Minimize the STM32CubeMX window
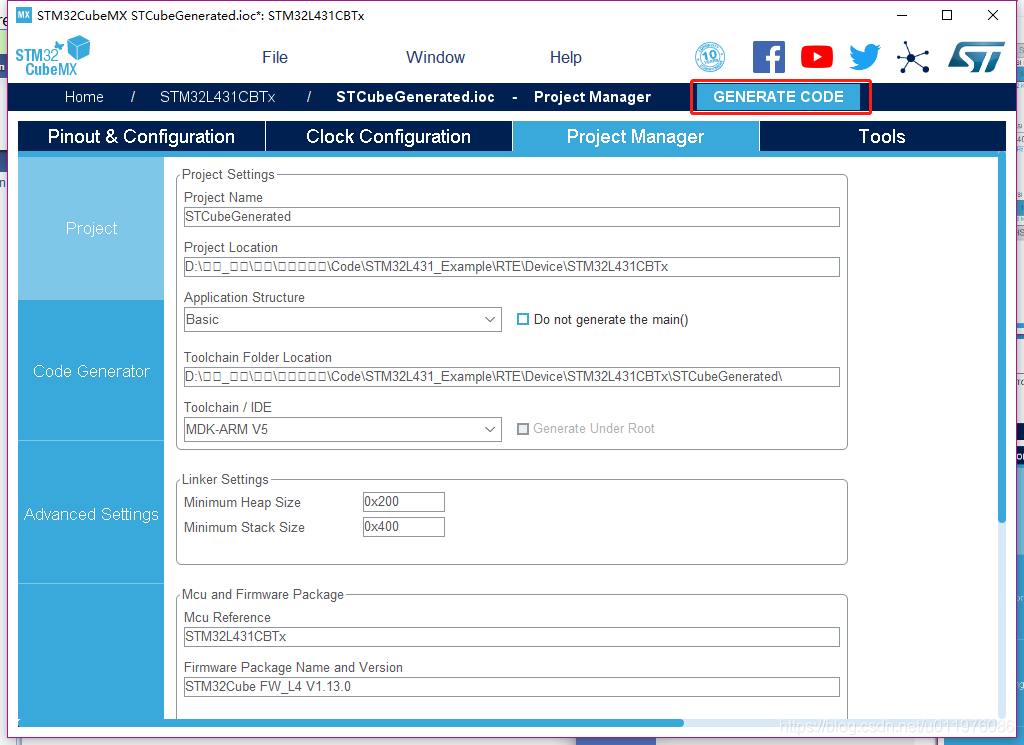Screen dimensions: 1024x745 (x=902, y=15)
